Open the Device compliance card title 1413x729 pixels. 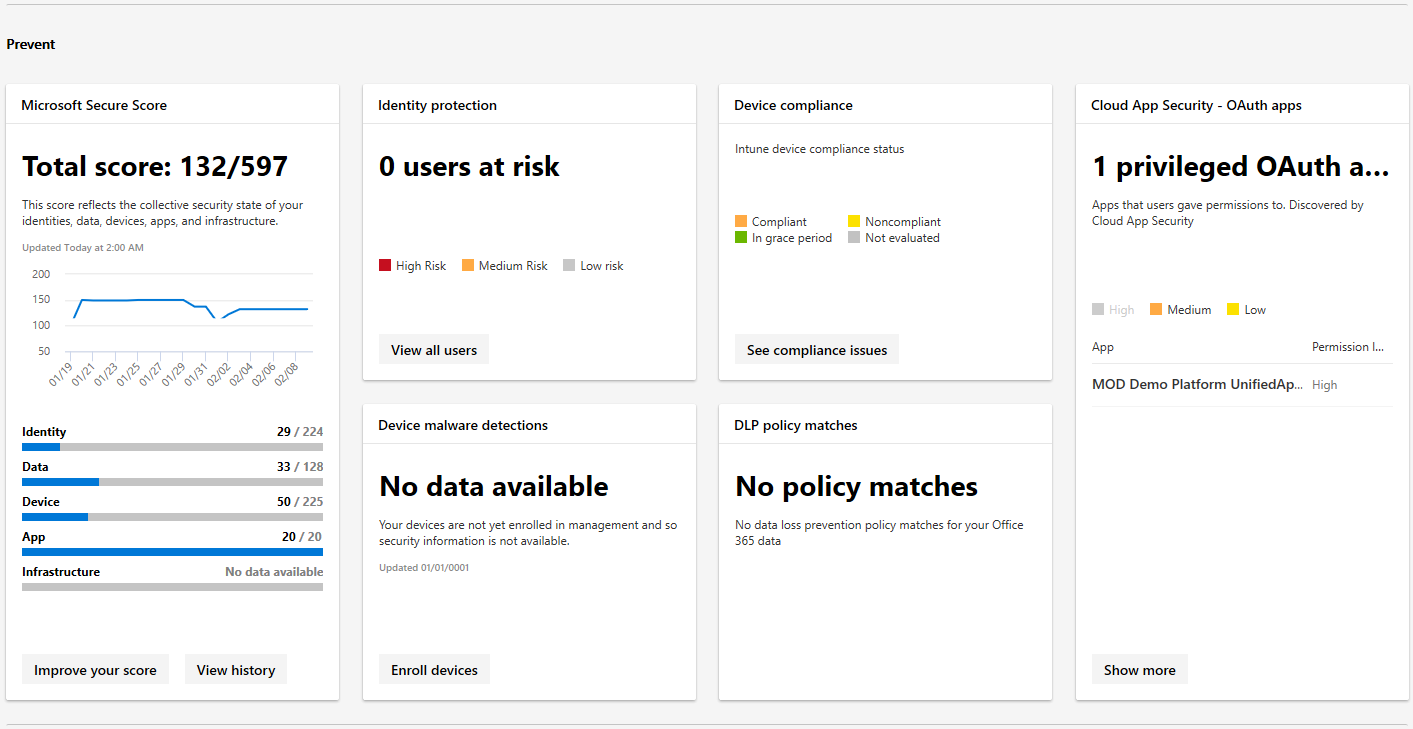pos(793,105)
